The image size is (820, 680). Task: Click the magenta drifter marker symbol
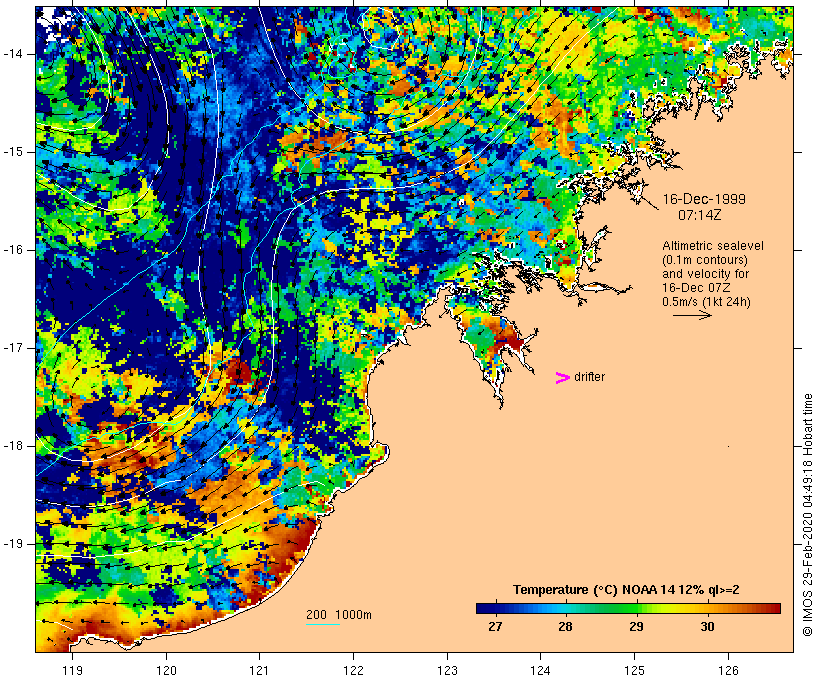tap(562, 378)
